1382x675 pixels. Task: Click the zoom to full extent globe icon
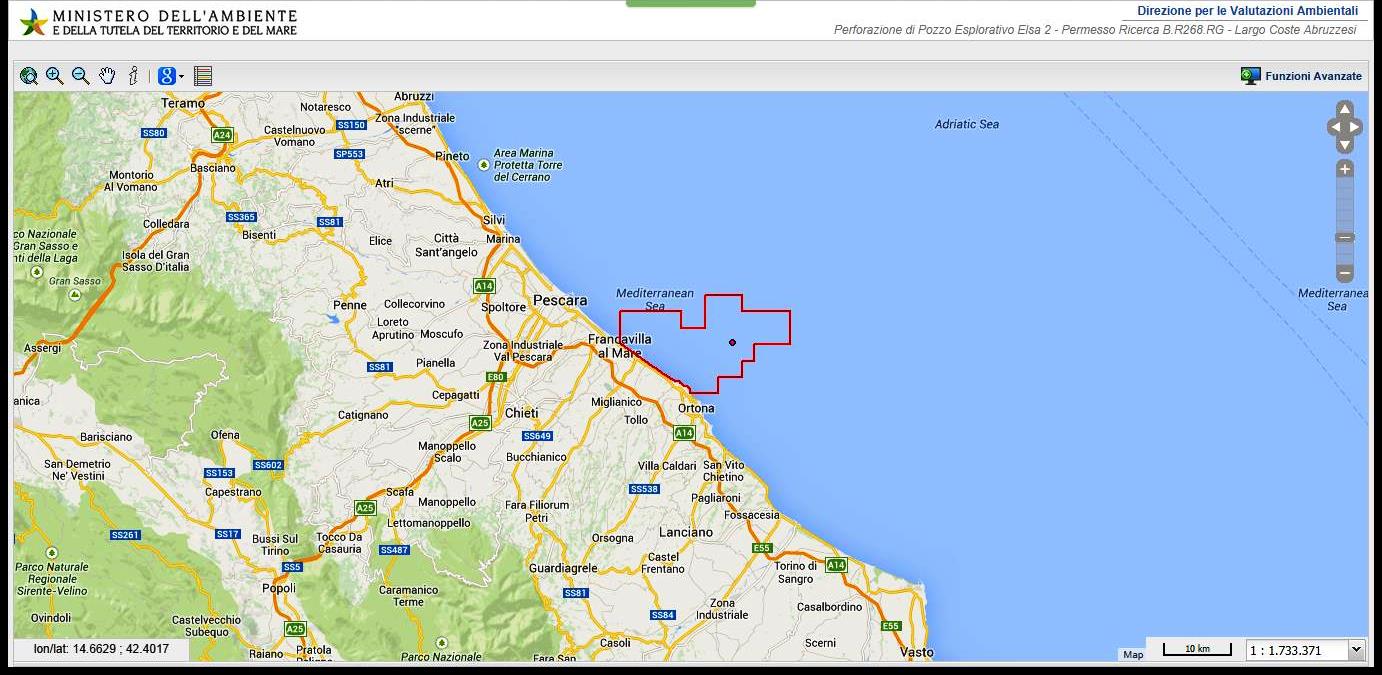29,76
